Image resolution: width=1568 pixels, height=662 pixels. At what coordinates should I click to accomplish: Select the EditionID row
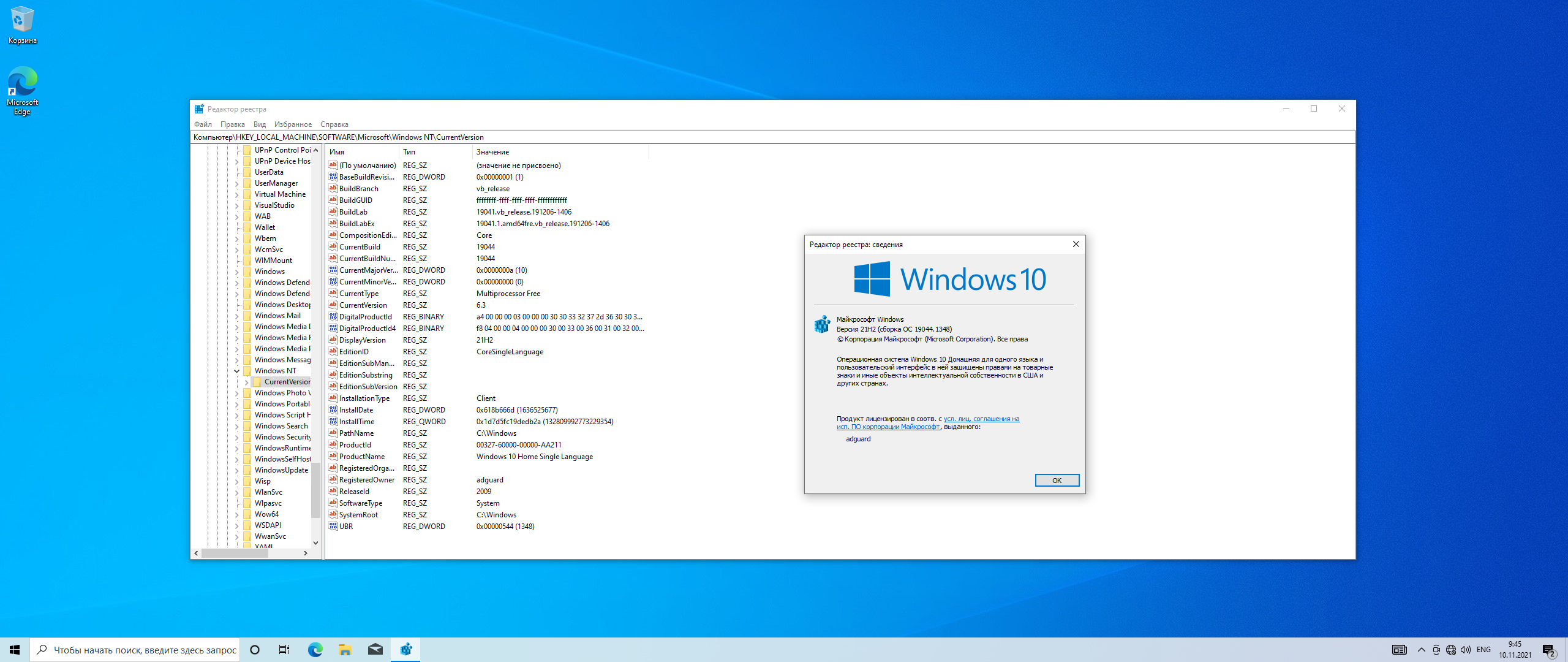(x=487, y=352)
